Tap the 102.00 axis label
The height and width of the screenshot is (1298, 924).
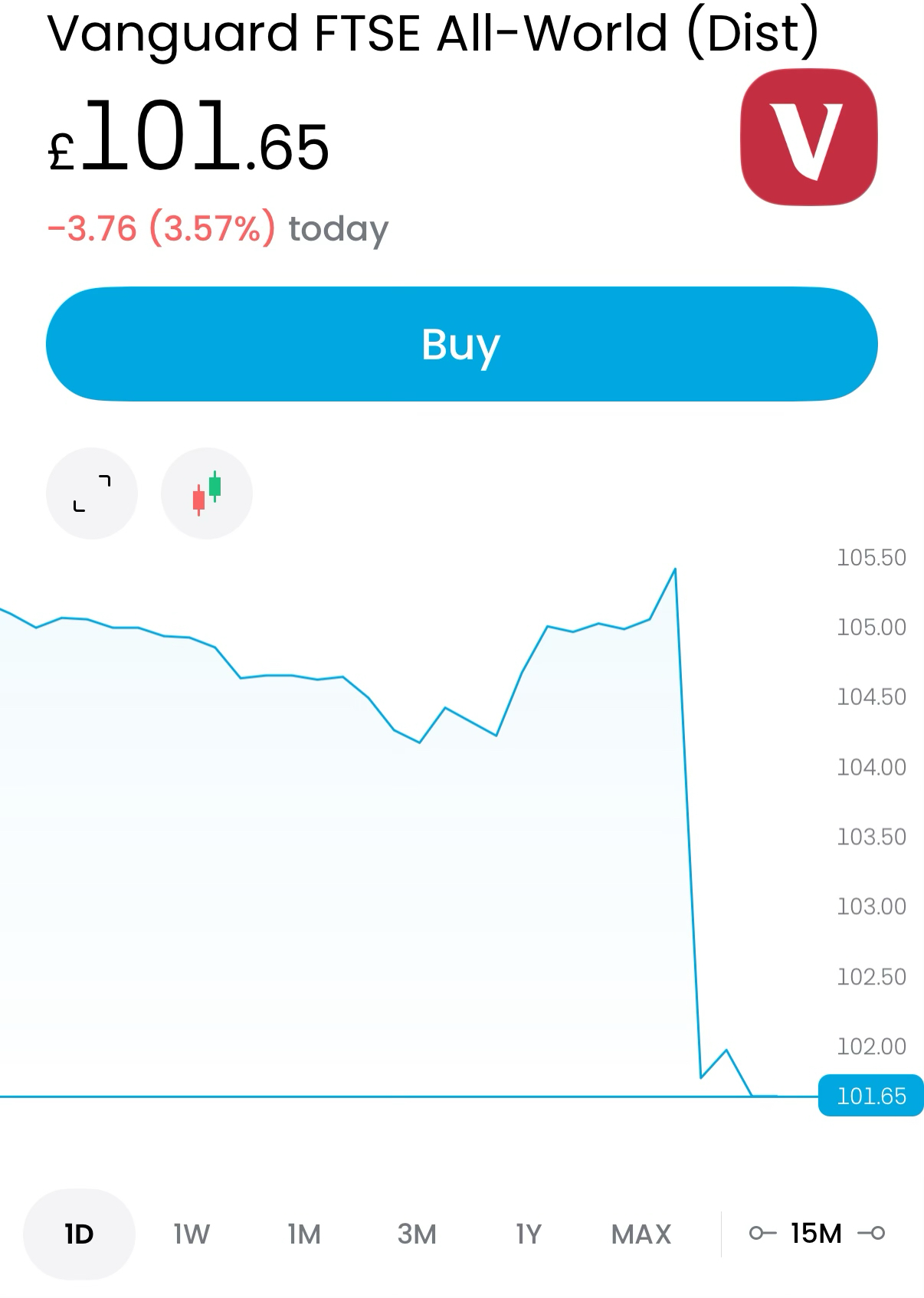tap(871, 1046)
